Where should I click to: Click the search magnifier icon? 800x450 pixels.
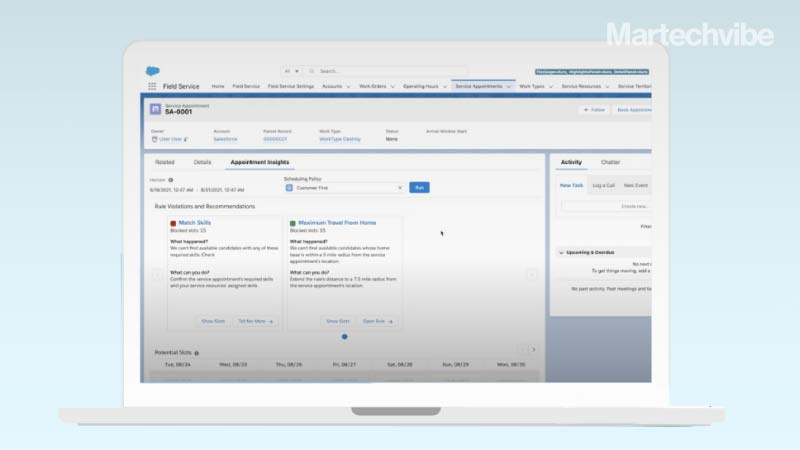tap(312, 71)
